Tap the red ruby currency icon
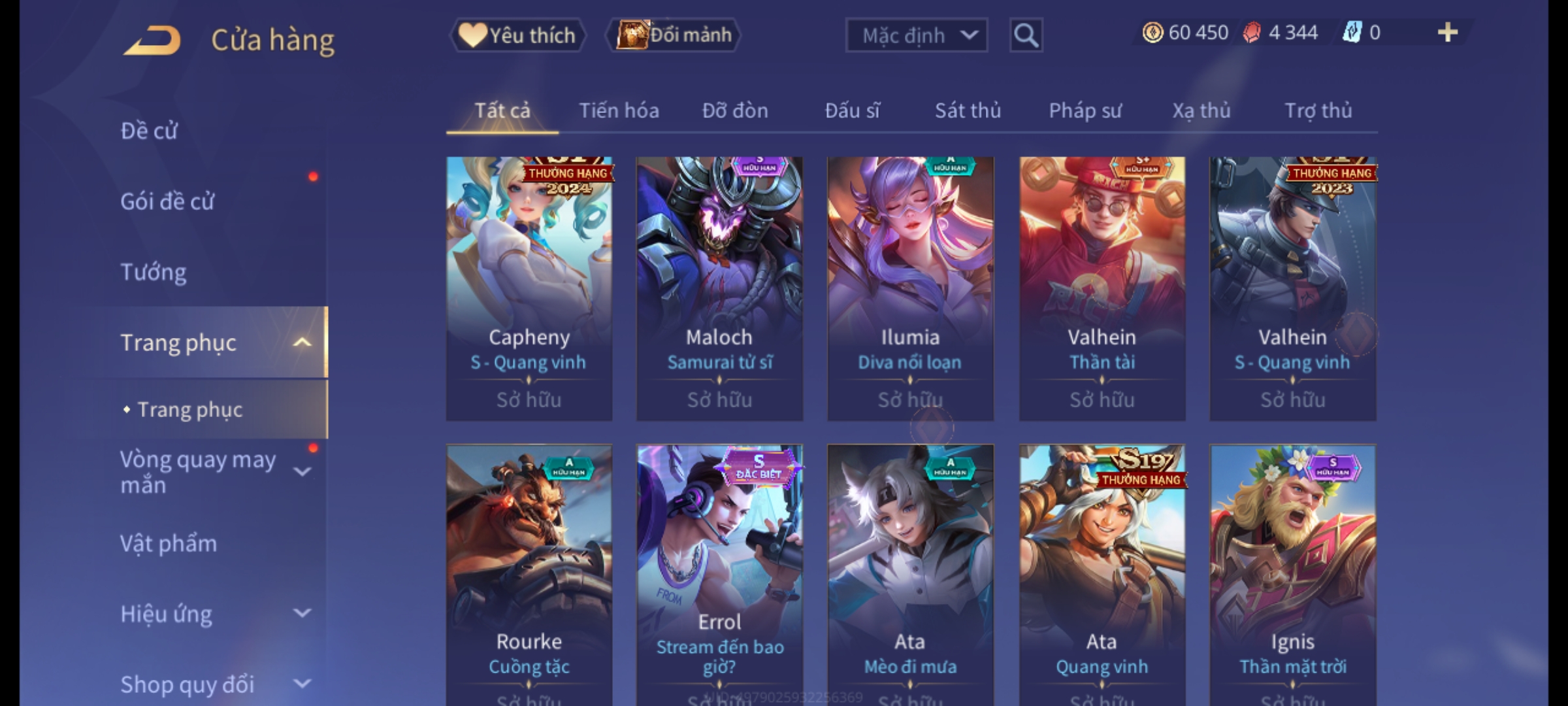The width and height of the screenshot is (1568, 706). pos(1252,33)
